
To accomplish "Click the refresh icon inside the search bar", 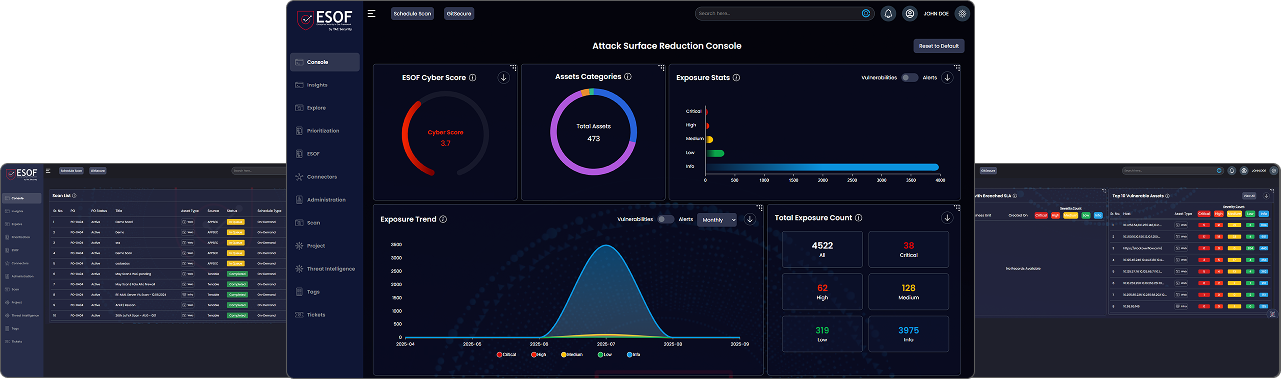I will click(x=866, y=14).
